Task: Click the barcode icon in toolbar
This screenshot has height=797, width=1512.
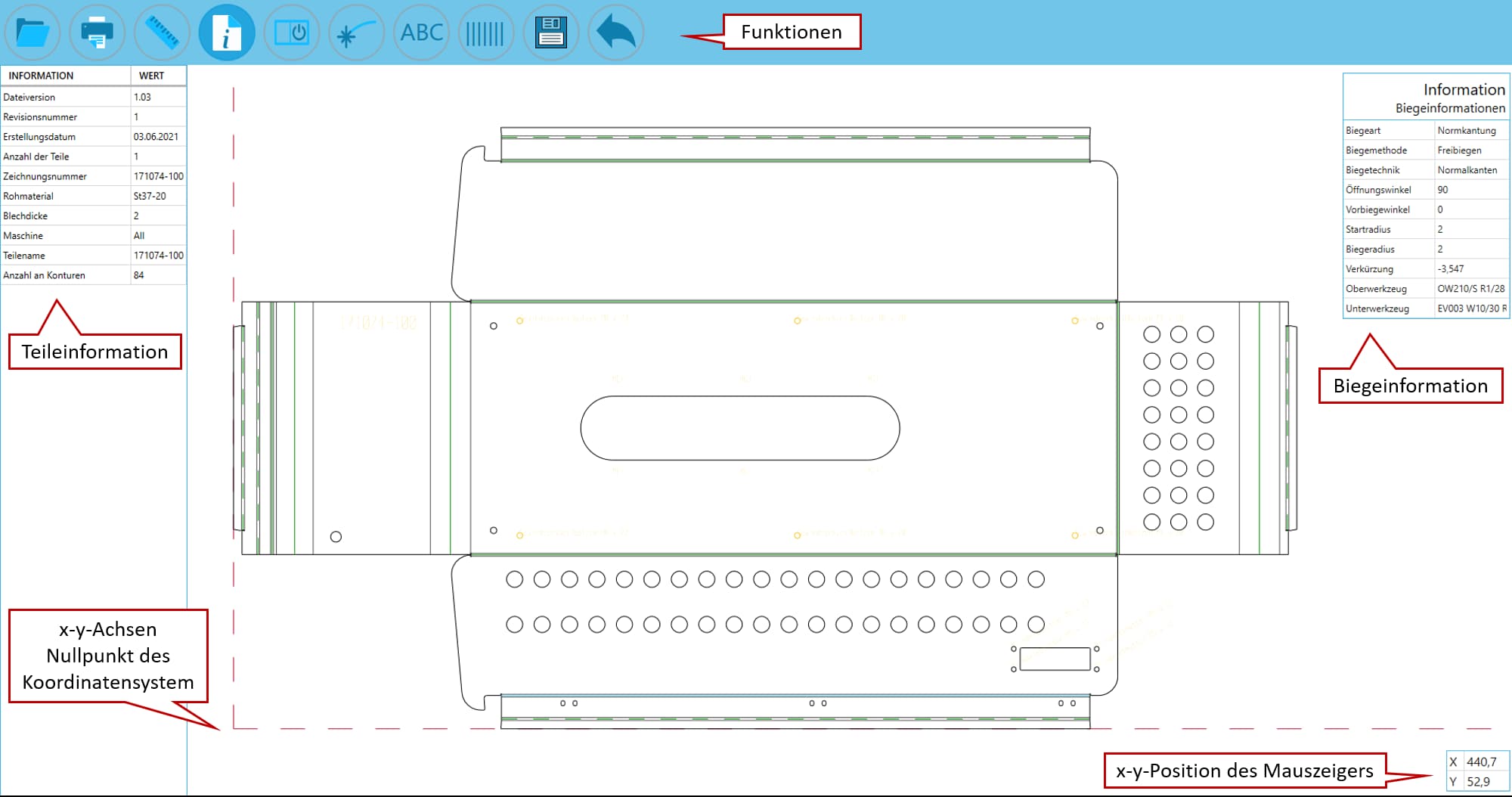Action: point(486,33)
